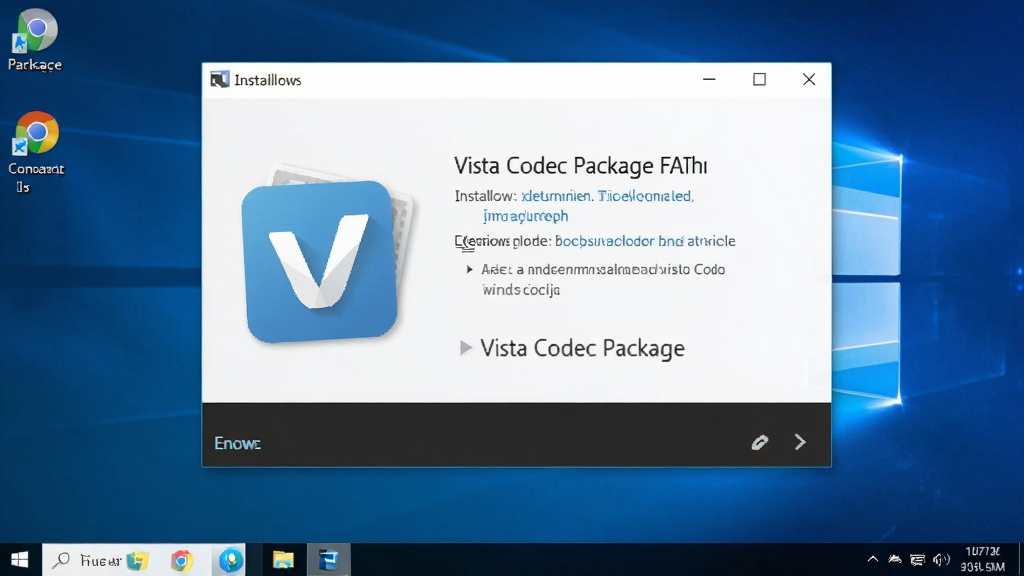
Task: Open the taskbar clock and date
Action: [x=983, y=560]
